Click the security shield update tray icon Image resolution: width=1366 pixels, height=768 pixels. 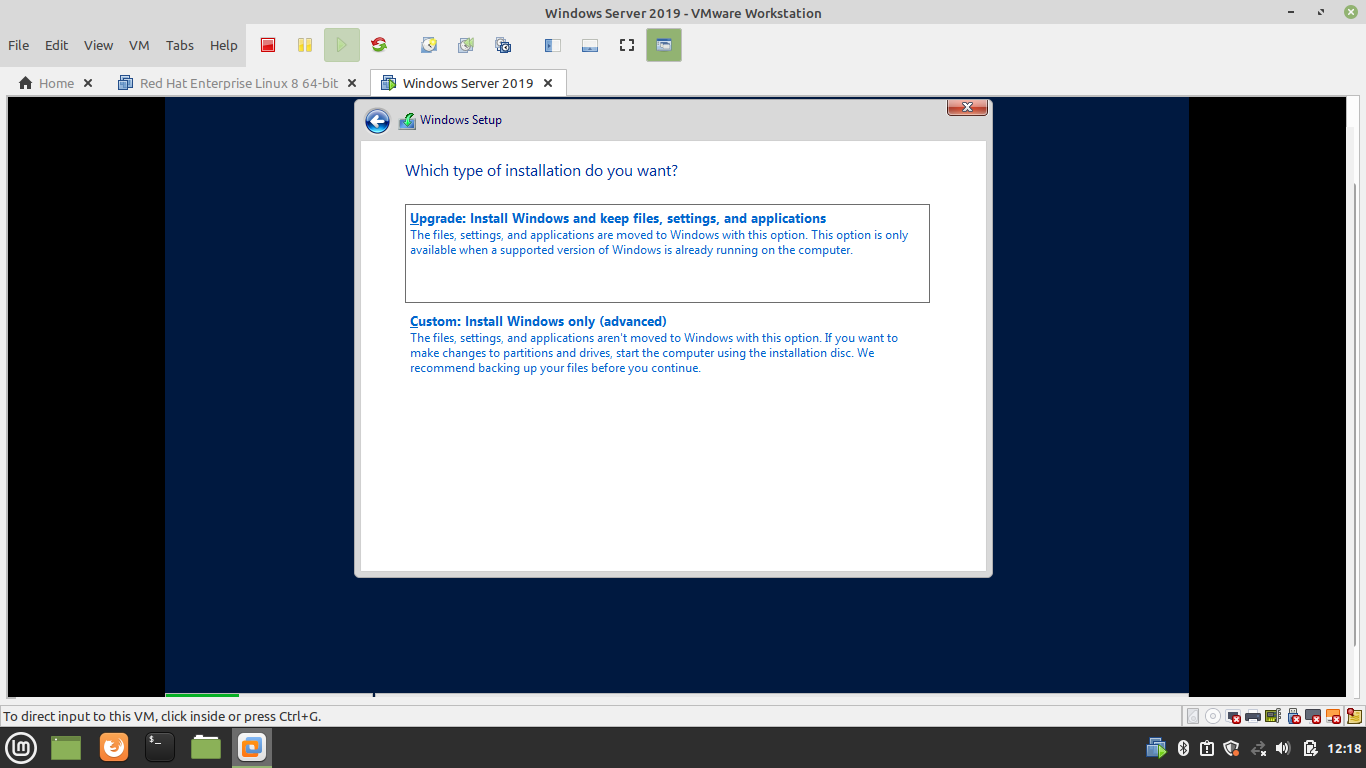click(1232, 748)
